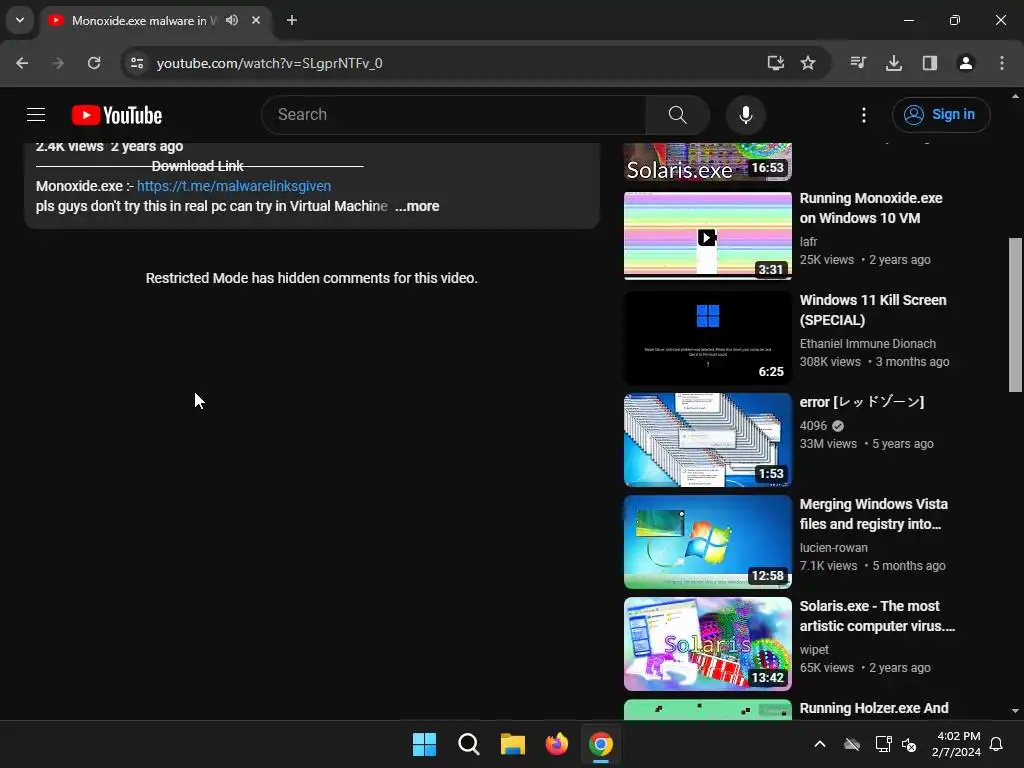The image size is (1024, 768).
Task: Click the error 1:53 video thumbnail
Action: (707, 440)
